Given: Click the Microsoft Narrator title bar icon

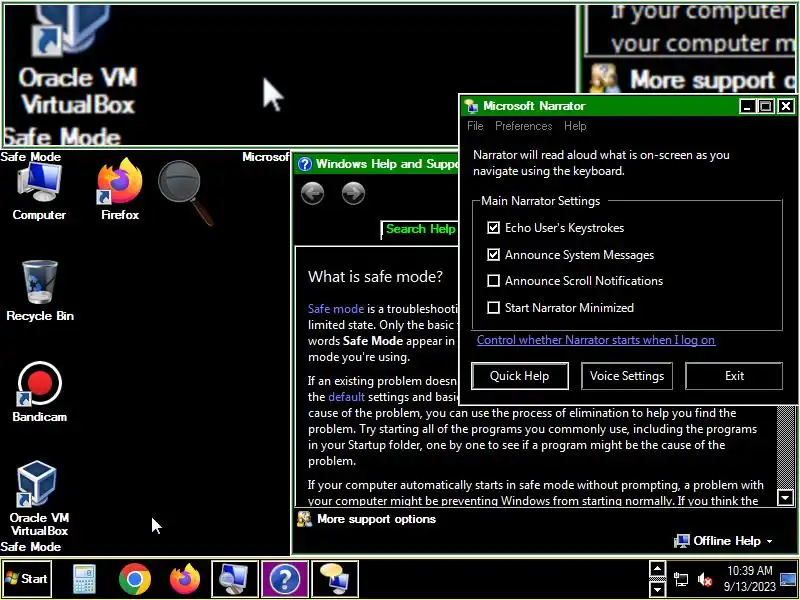Looking at the screenshot, I should 471,106.
